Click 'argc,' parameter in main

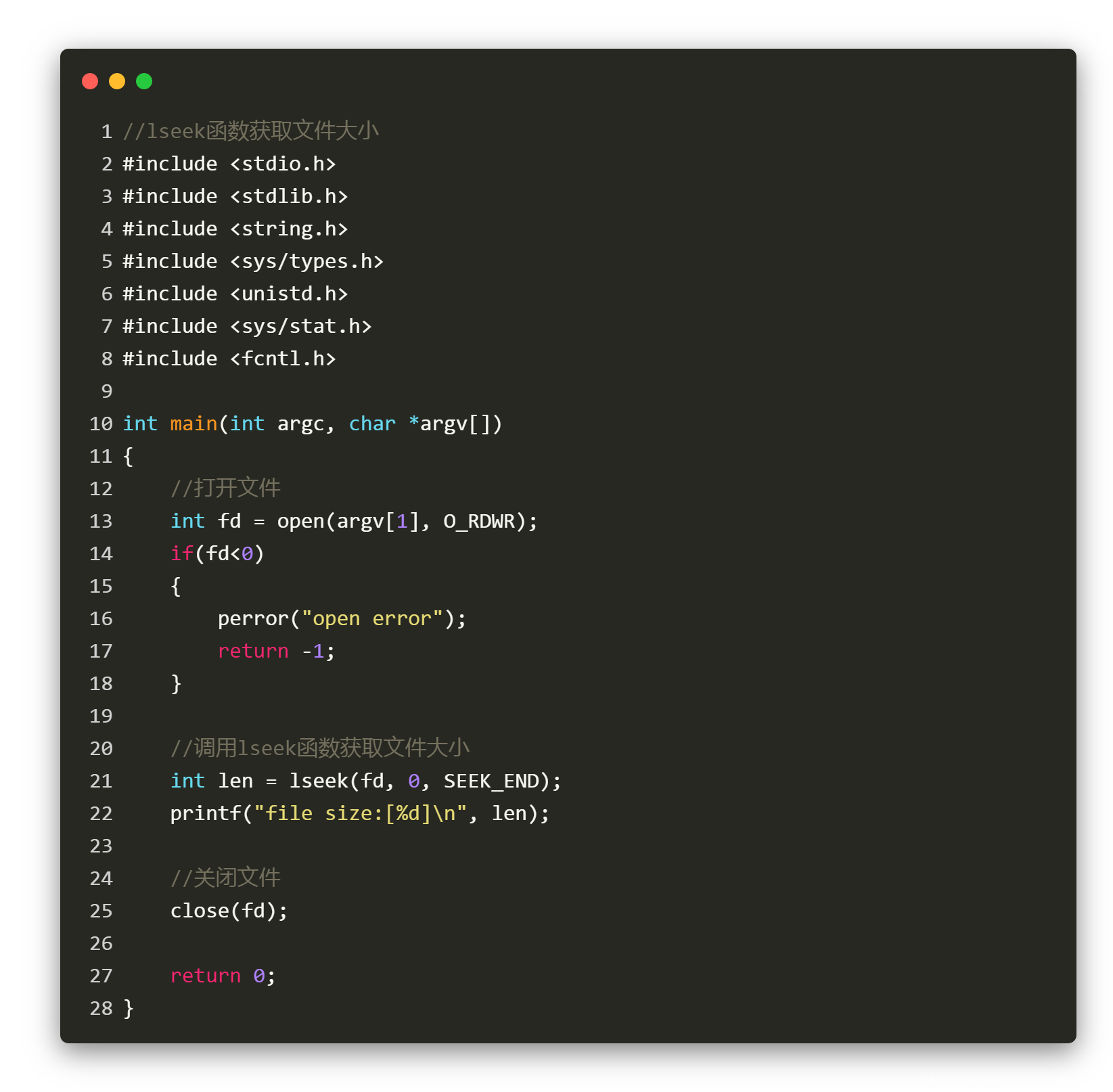[306, 424]
